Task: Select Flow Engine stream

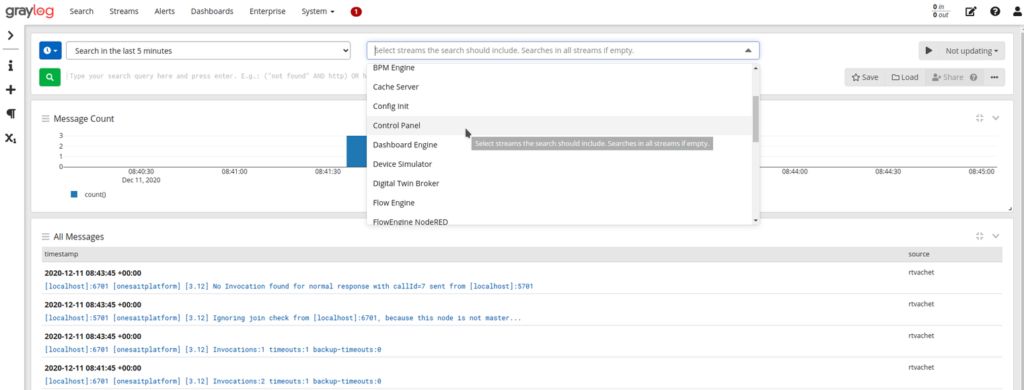Action: [559, 203]
